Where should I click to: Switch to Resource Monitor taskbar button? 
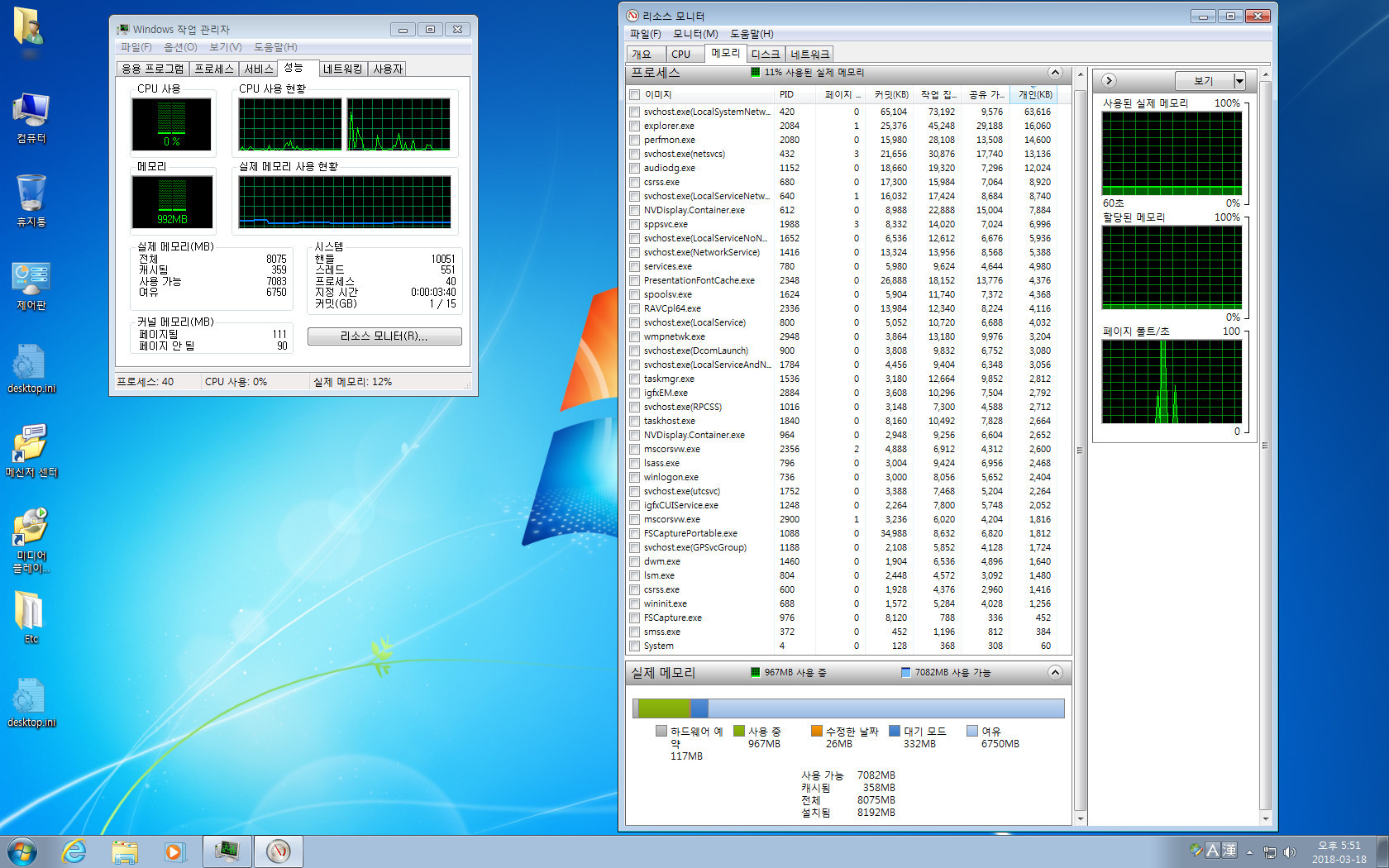click(279, 851)
